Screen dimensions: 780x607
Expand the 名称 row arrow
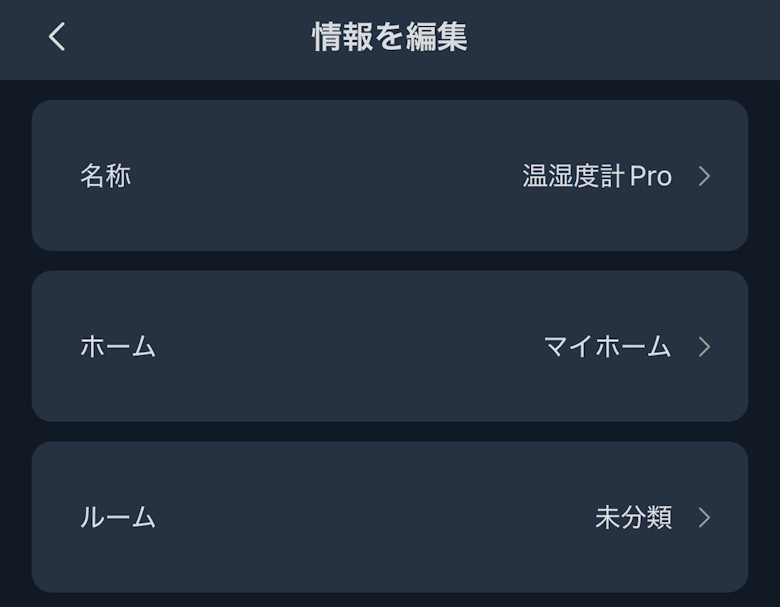[704, 176]
